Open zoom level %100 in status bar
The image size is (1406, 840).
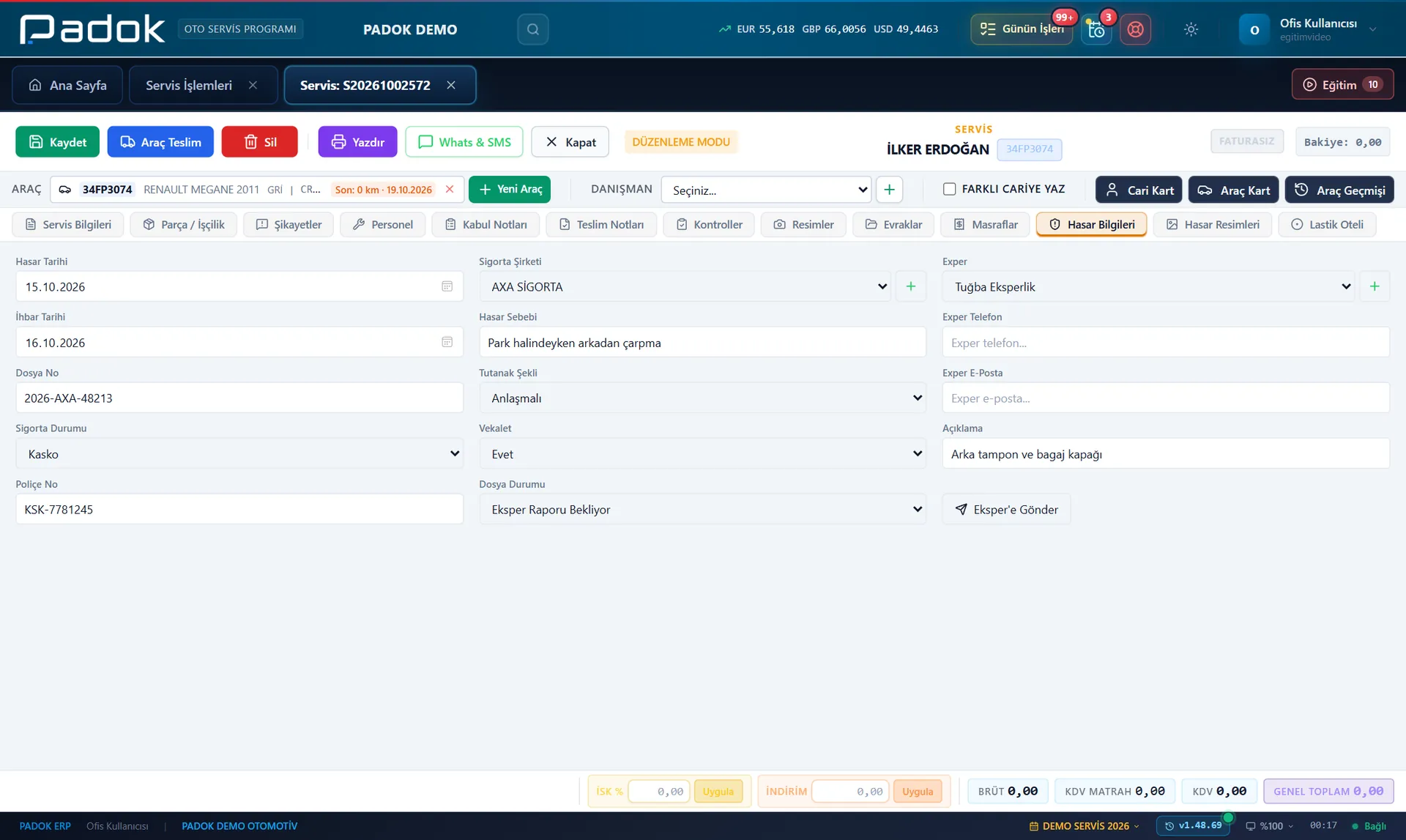(x=1270, y=825)
